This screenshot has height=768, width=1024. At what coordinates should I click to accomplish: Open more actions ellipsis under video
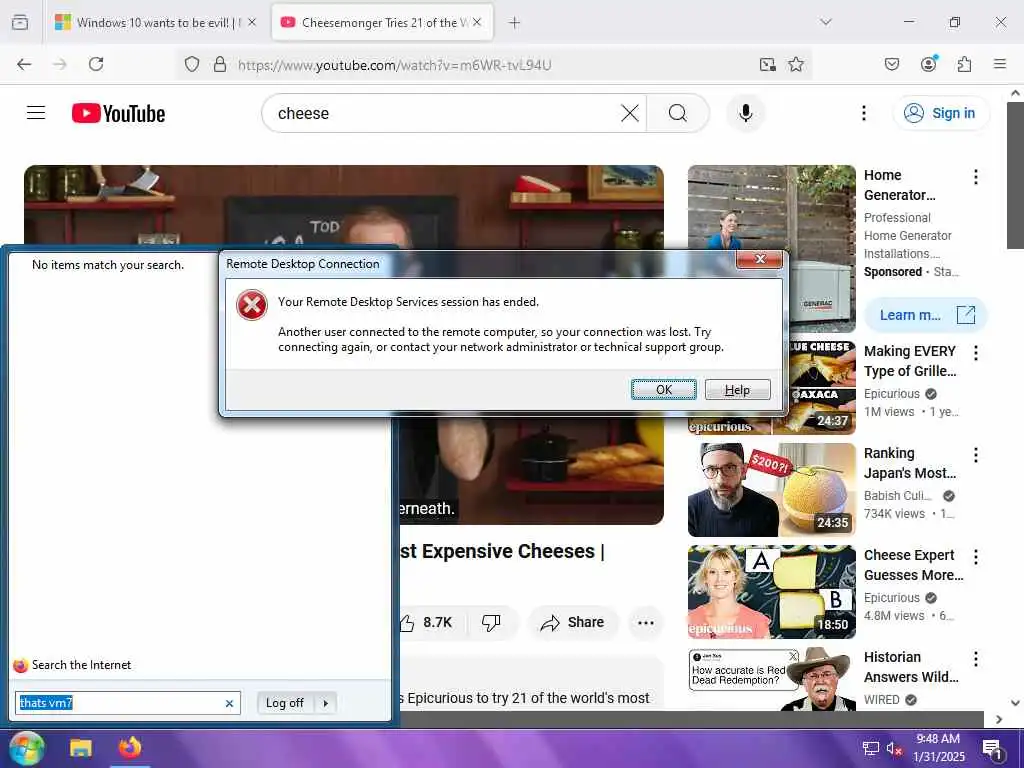click(x=646, y=622)
